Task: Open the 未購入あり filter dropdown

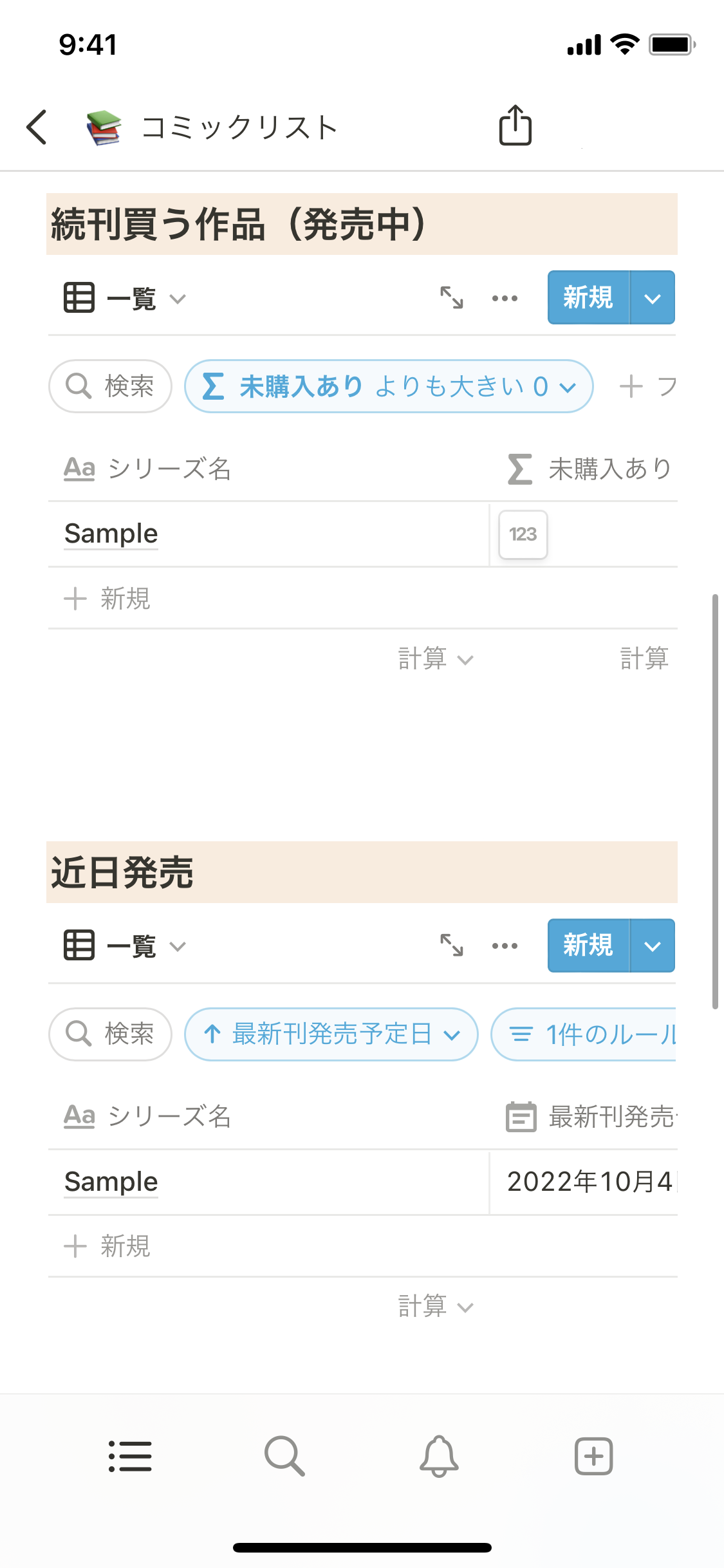Action: (x=389, y=386)
